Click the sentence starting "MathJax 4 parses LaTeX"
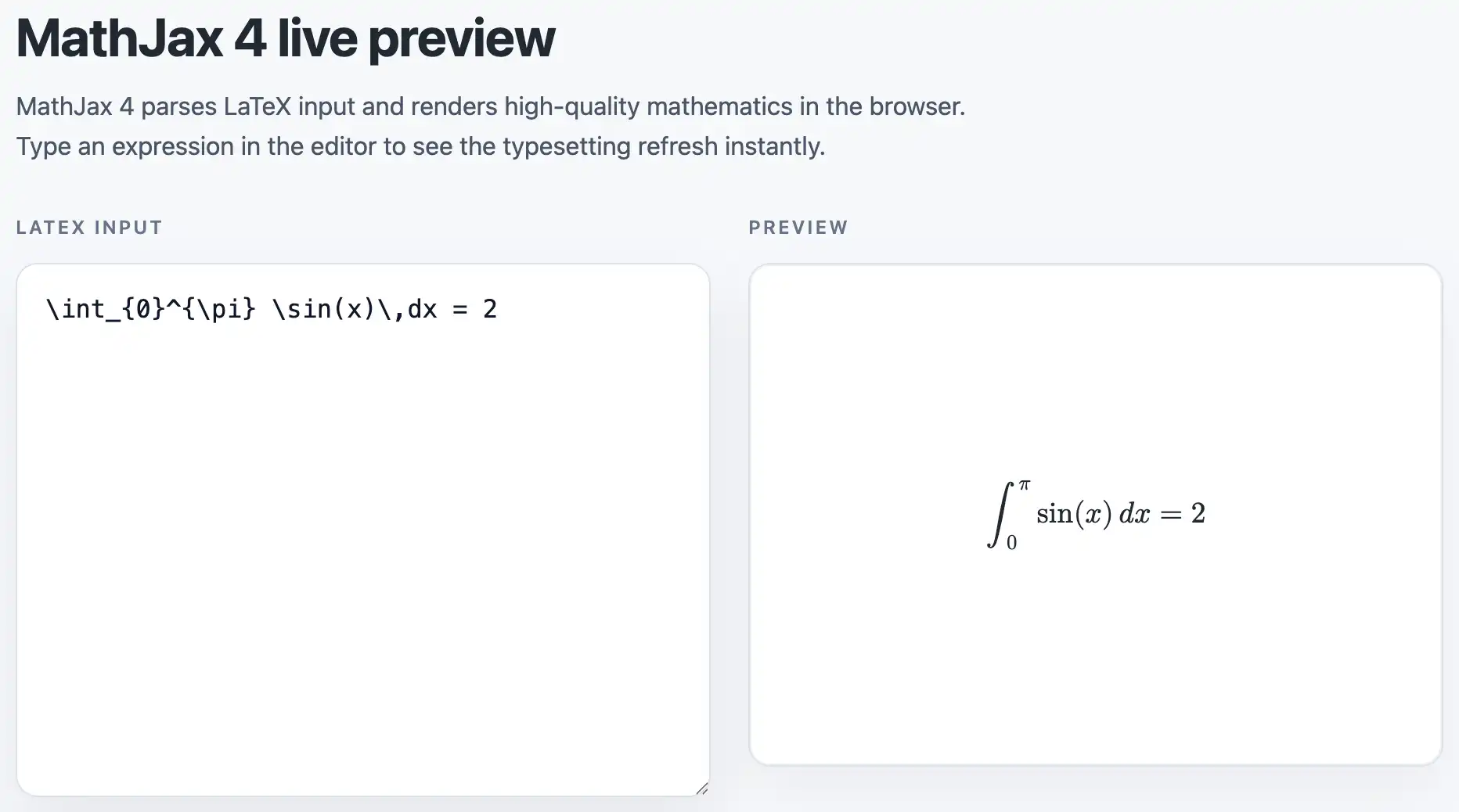The image size is (1459, 812). 491,106
